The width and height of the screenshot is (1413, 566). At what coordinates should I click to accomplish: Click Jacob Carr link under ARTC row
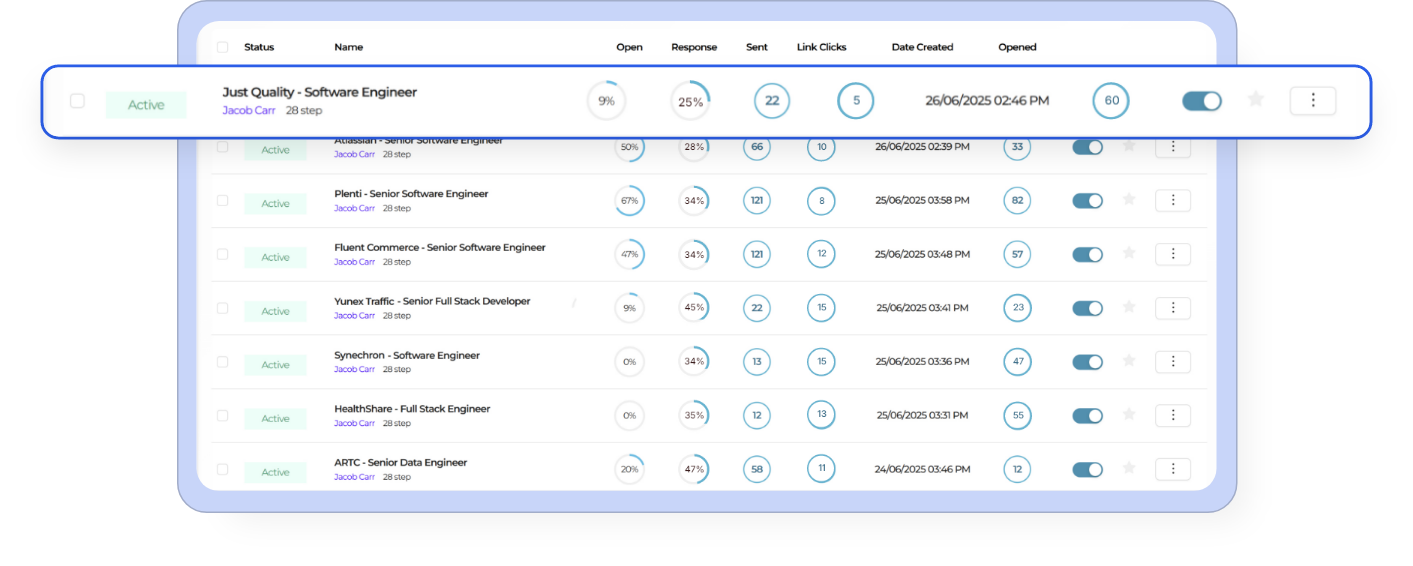click(x=354, y=477)
